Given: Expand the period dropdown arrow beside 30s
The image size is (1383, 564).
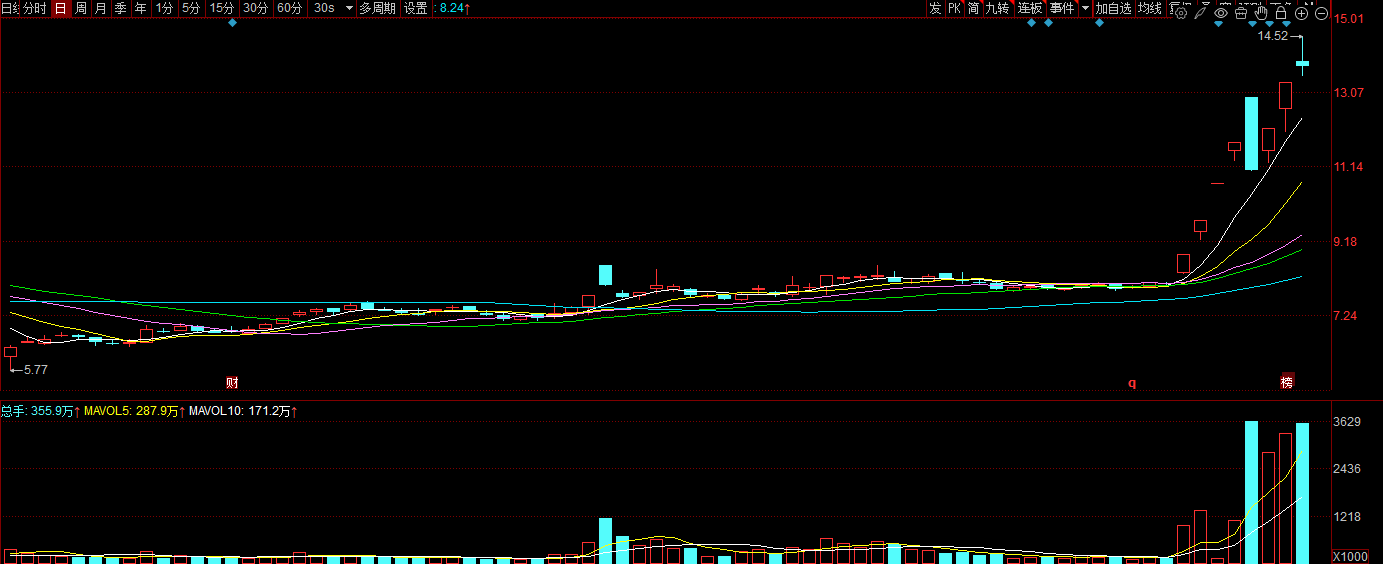Looking at the screenshot, I should point(349,8).
